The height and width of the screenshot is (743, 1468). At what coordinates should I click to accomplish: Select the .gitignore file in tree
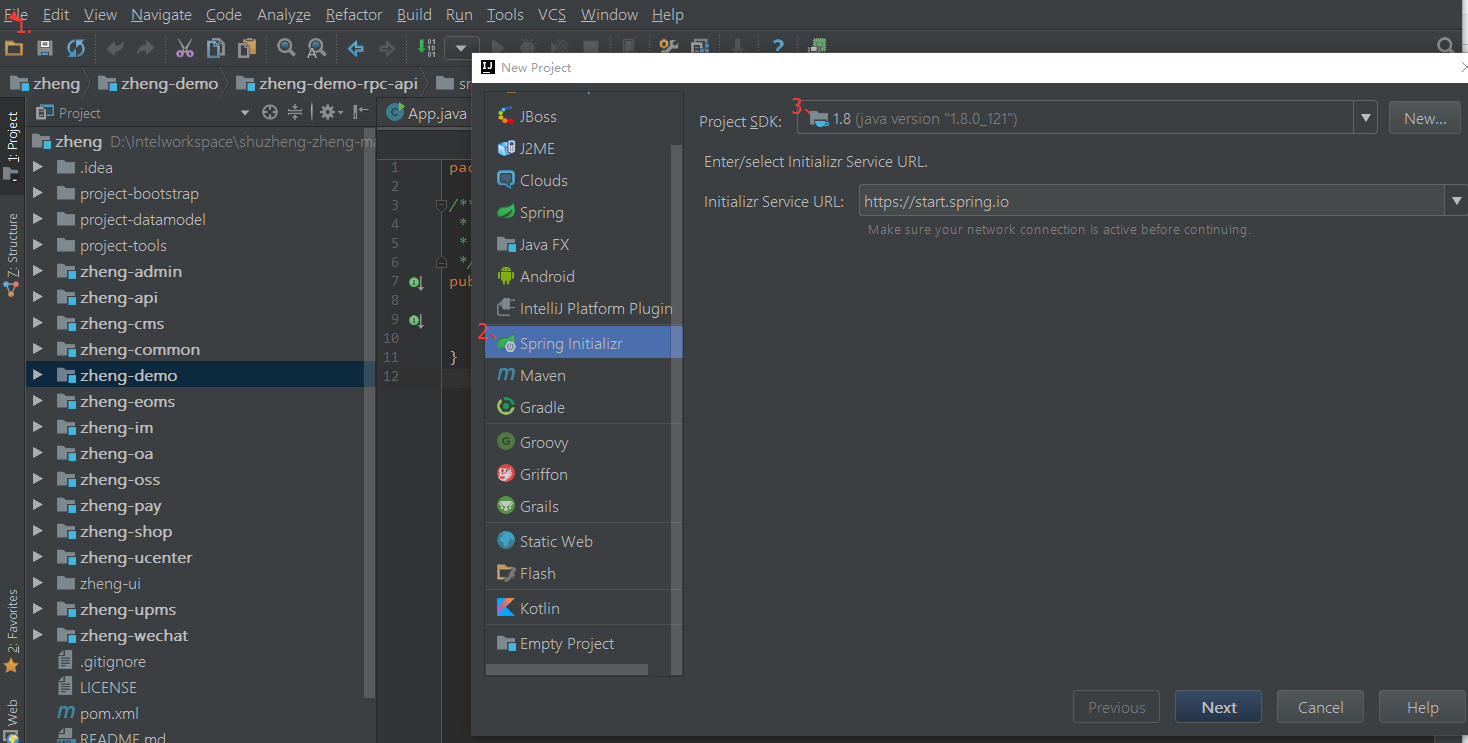pyautogui.click(x=101, y=661)
